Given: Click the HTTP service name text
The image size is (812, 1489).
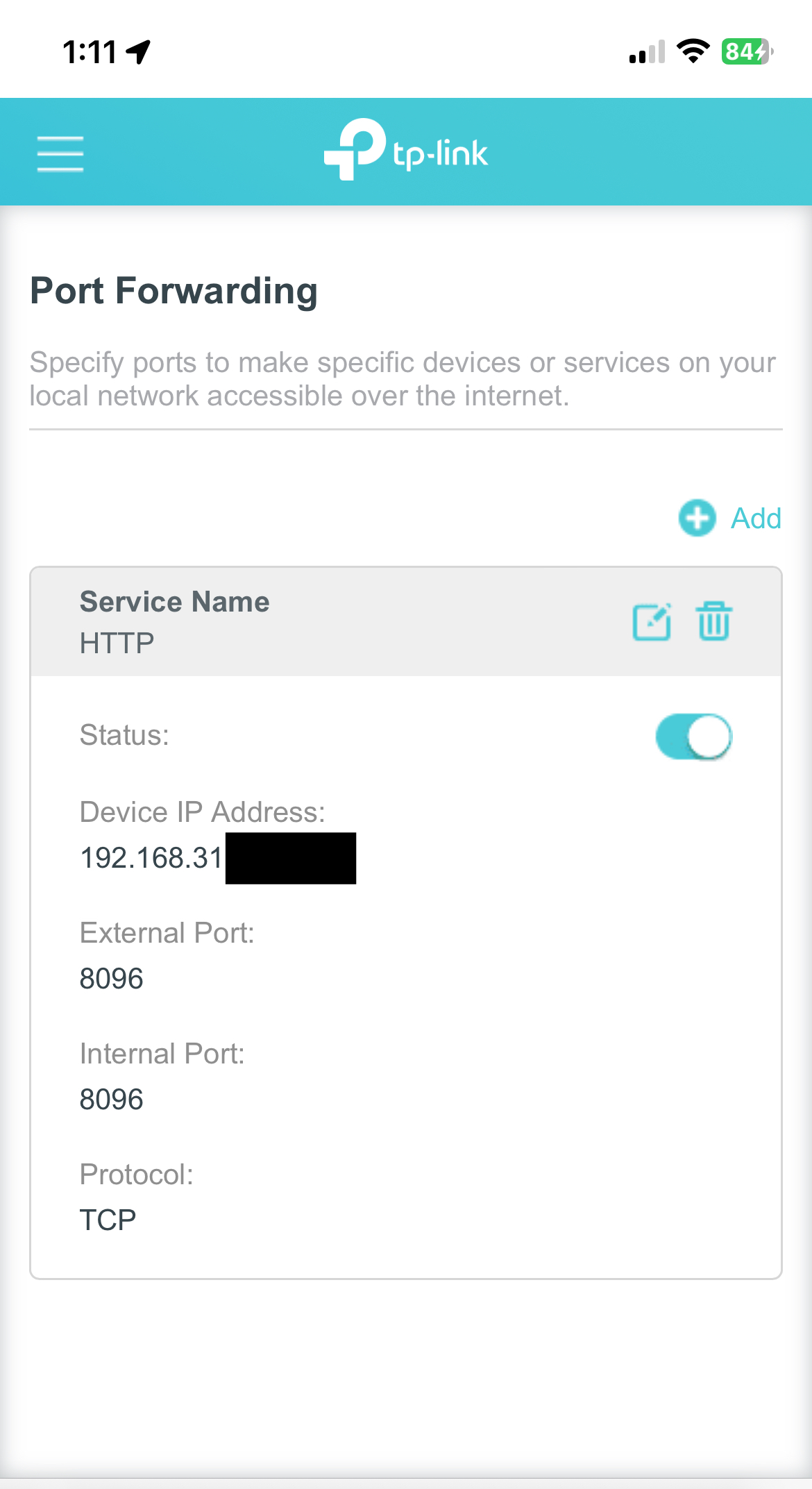Looking at the screenshot, I should pyautogui.click(x=117, y=643).
